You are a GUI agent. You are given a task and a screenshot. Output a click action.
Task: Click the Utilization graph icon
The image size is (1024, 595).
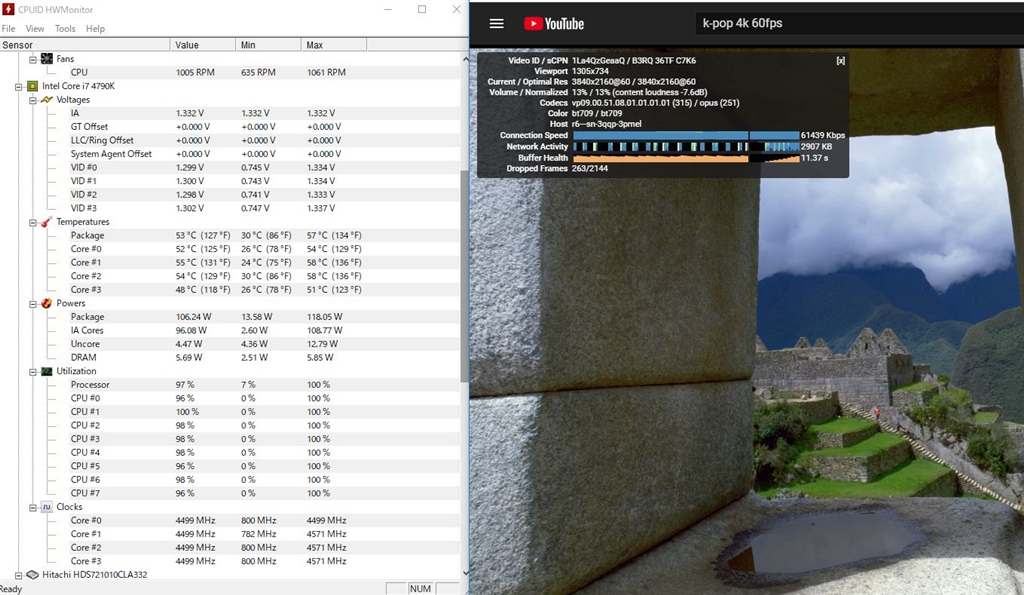tap(47, 371)
